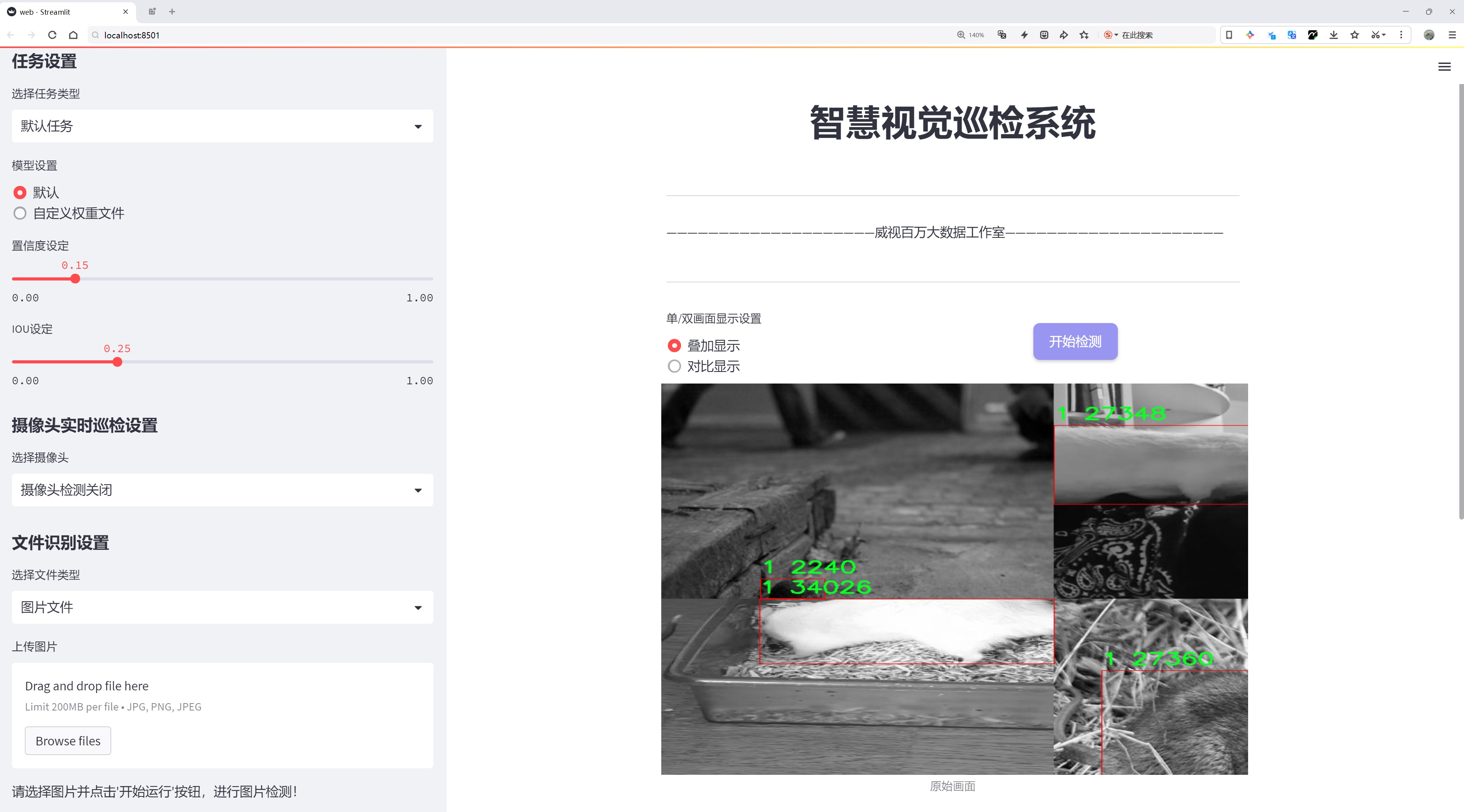1464x812 pixels.
Task: Click the share arrow icon in address bar
Action: pyautogui.click(x=1063, y=35)
